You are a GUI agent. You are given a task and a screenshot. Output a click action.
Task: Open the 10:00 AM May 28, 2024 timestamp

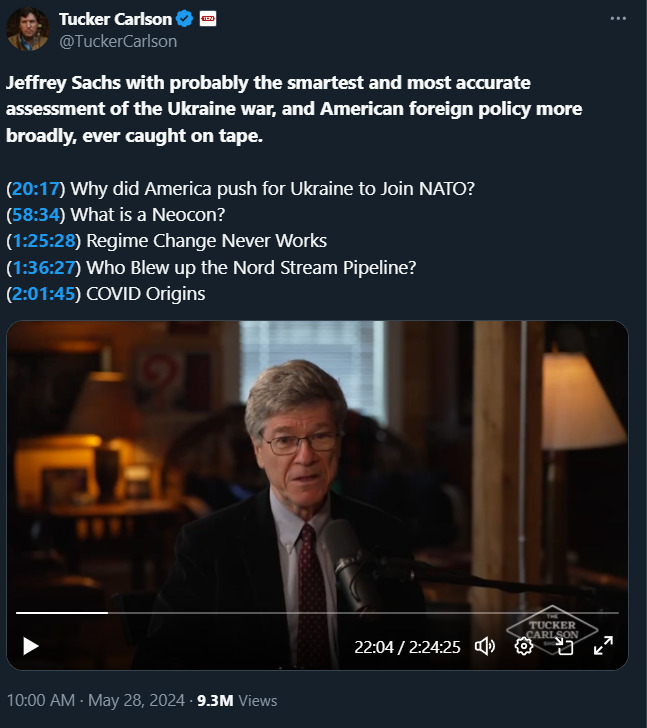(x=96, y=700)
